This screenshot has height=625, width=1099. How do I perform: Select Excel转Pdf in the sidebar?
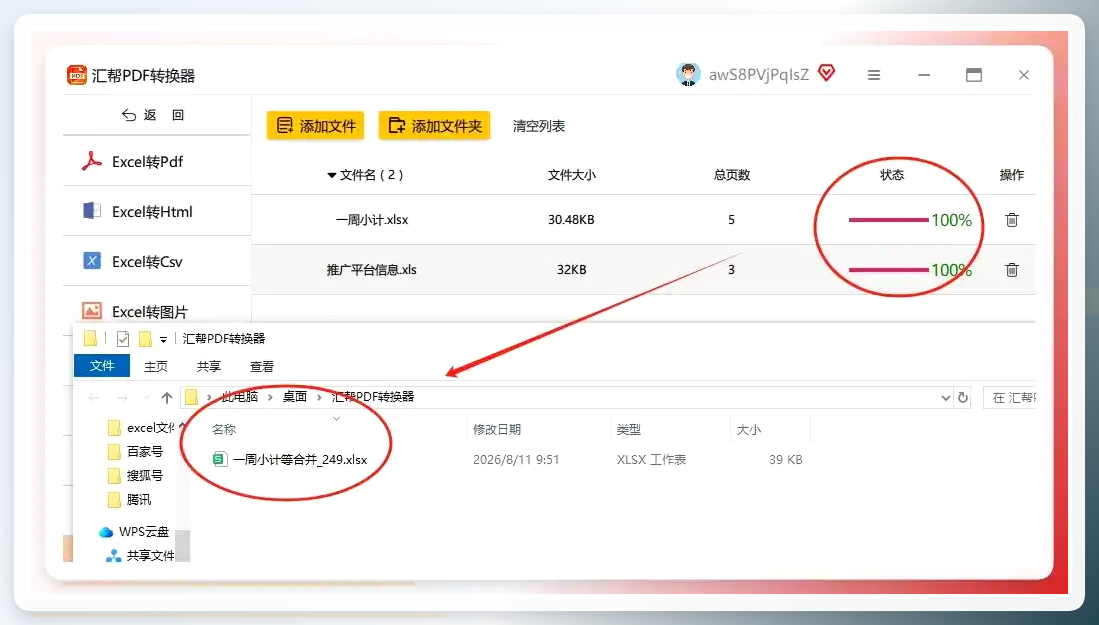click(157, 161)
